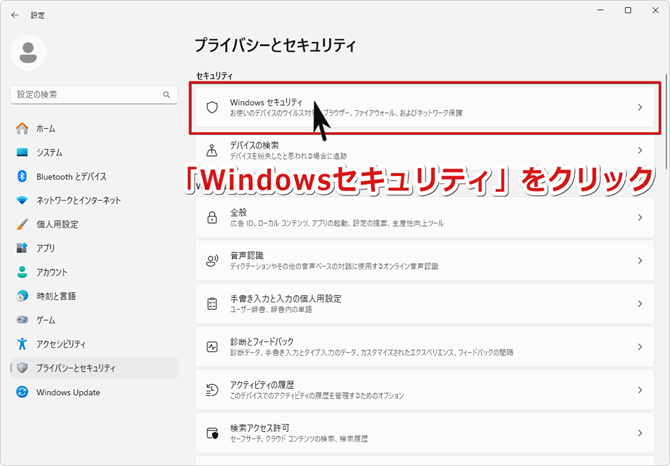Click the 全般 padlock icon
The image size is (670, 466).
coord(212,217)
